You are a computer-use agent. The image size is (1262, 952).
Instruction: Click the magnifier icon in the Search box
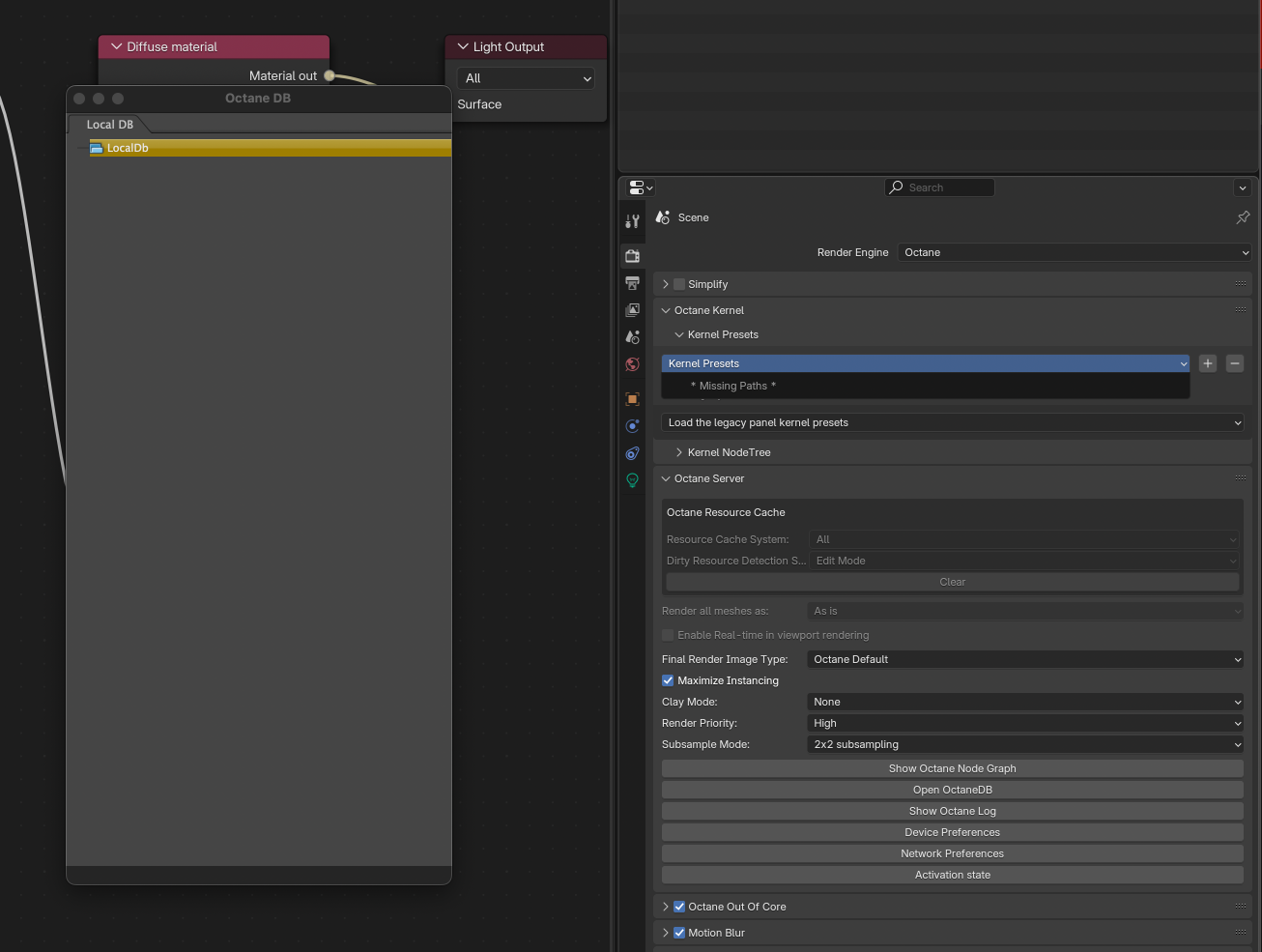pos(897,188)
